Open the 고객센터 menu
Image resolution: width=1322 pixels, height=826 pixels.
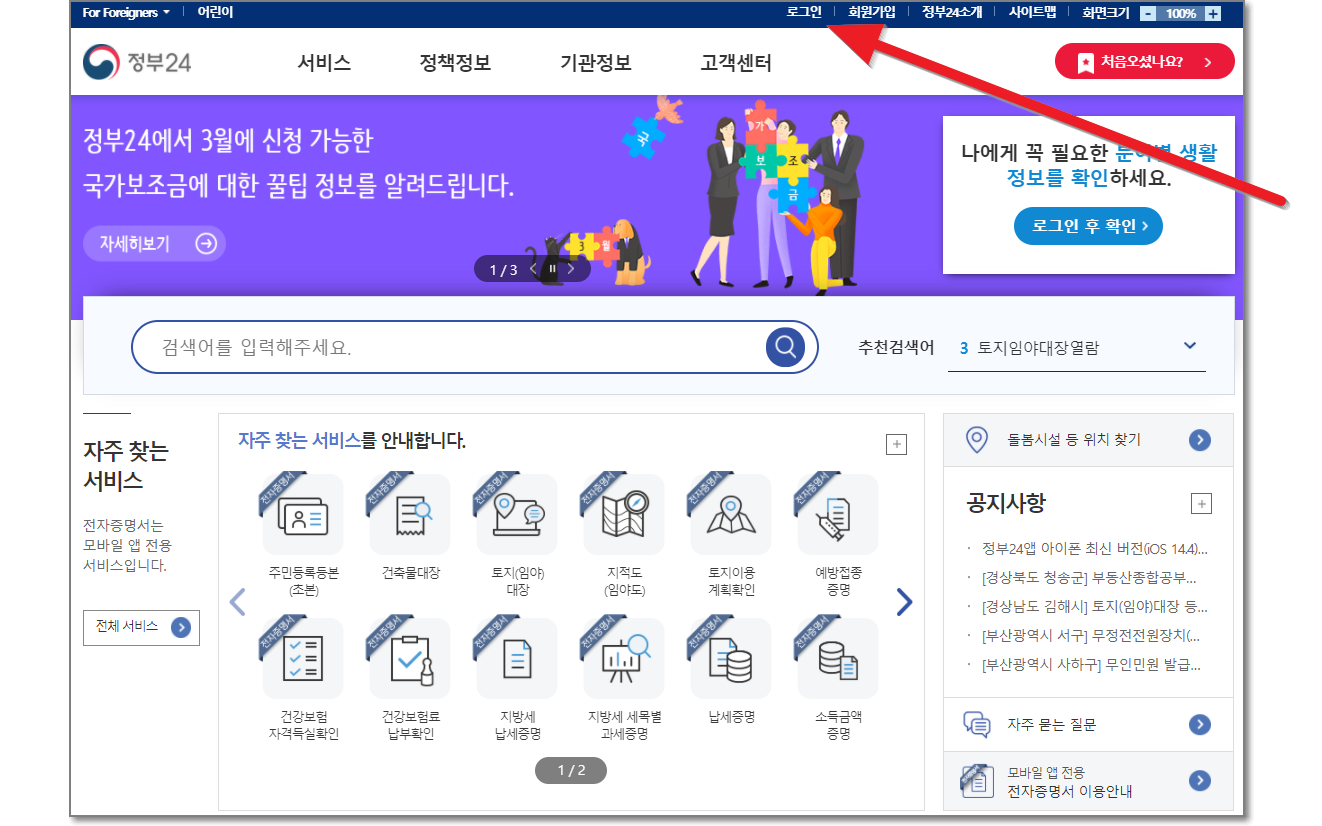(736, 63)
